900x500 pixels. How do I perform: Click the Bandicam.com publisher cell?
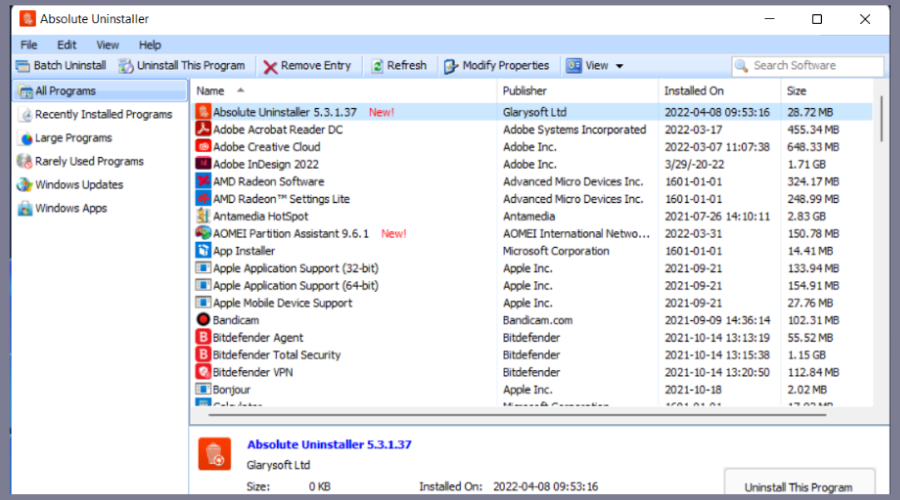click(x=538, y=320)
